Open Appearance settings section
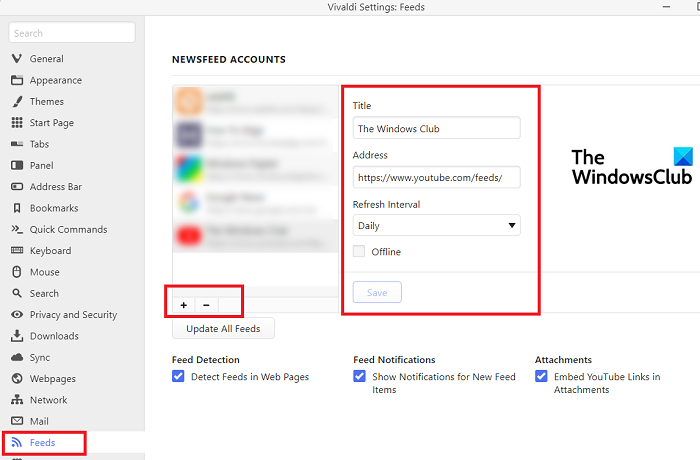Image resolution: width=700 pixels, height=460 pixels. click(x=56, y=80)
